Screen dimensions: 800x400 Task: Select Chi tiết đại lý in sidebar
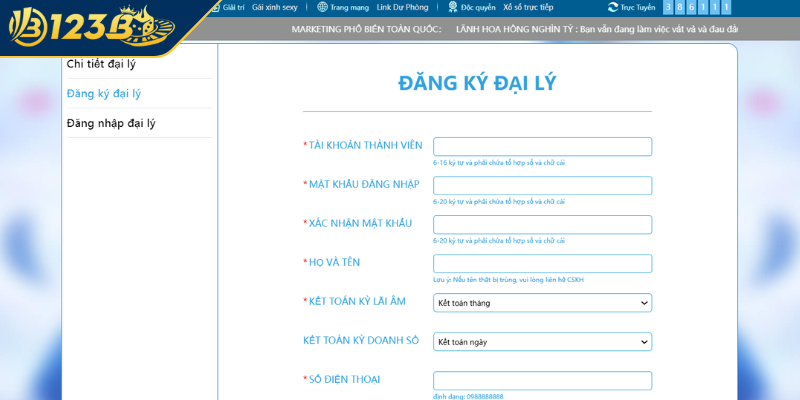[x=100, y=64]
